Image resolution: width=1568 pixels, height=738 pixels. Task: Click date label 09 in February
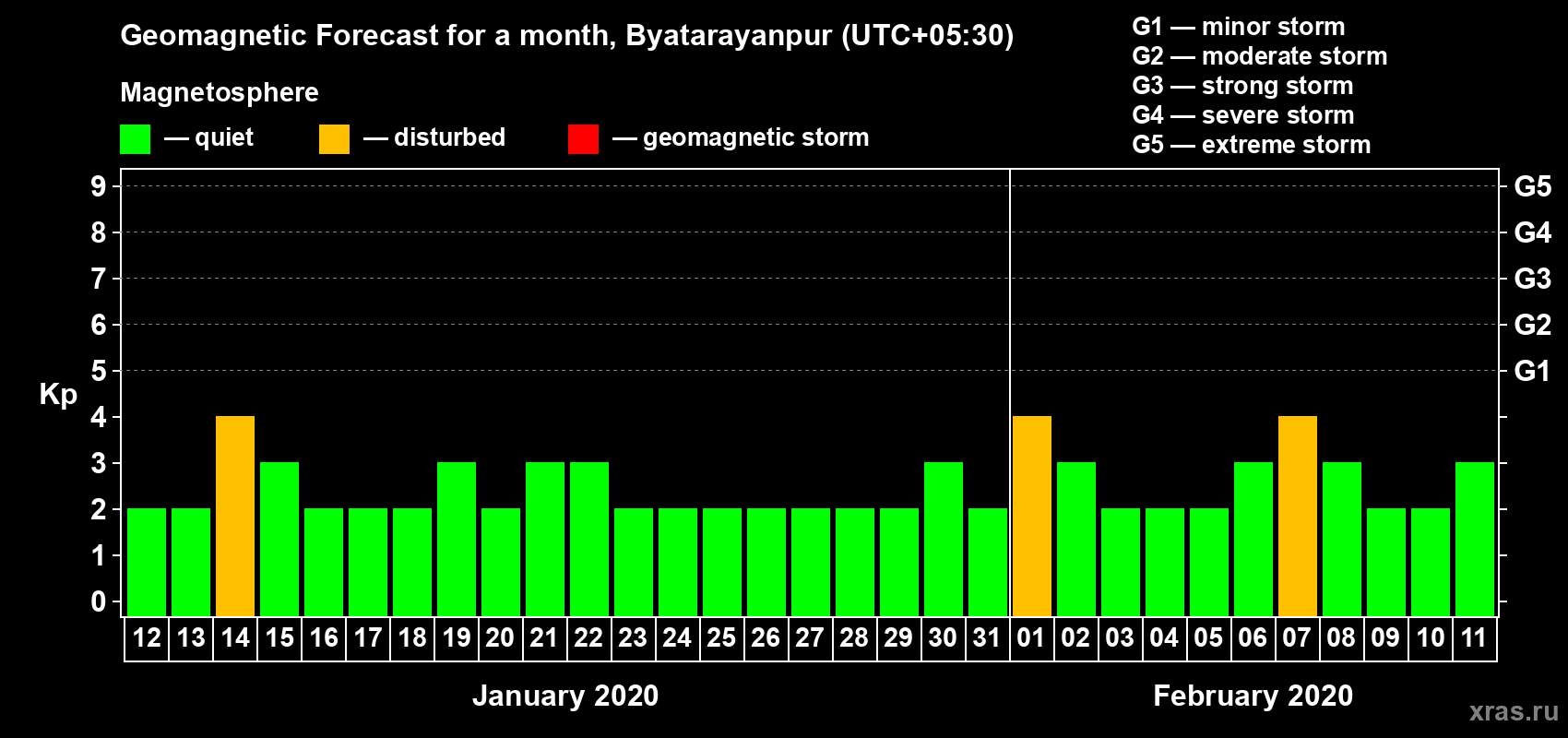click(x=1386, y=637)
